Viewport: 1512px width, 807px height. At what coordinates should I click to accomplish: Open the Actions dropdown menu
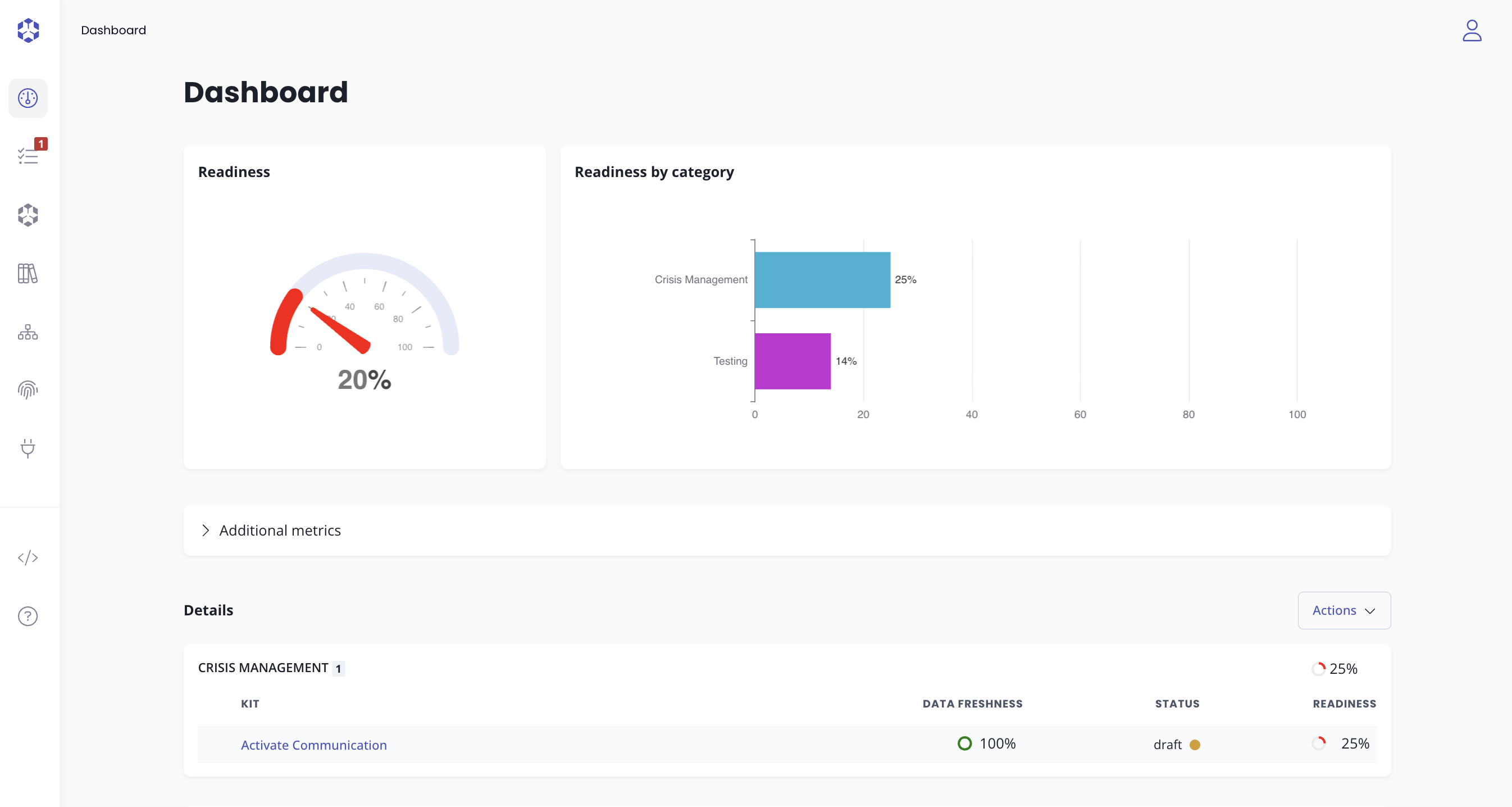coord(1344,610)
